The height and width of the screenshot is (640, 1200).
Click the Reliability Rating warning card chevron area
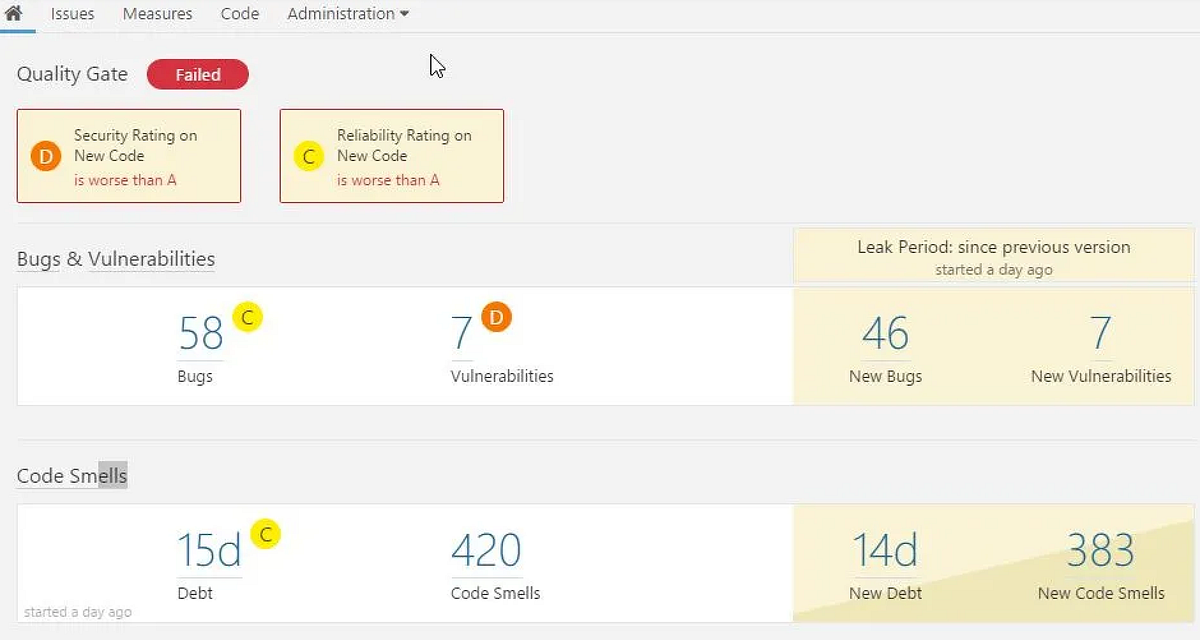[x=391, y=156]
